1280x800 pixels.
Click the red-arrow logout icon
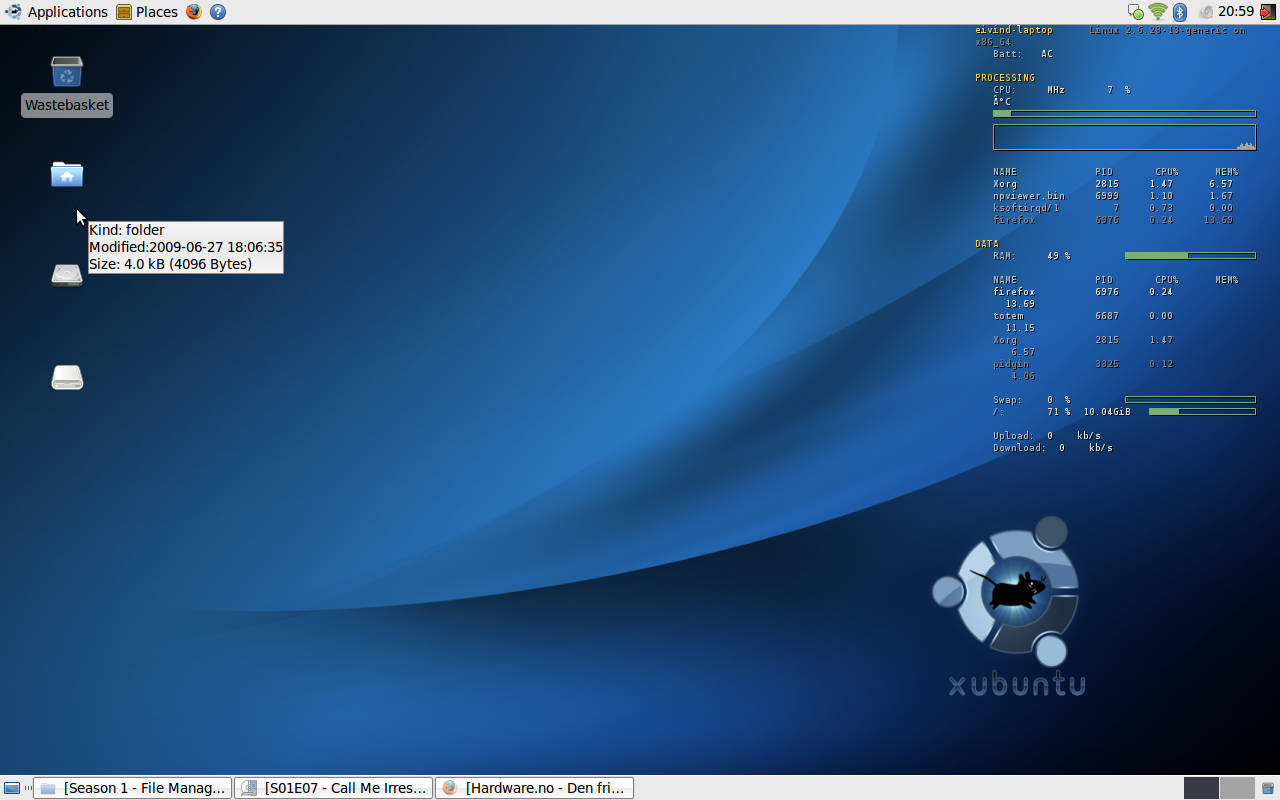(x=1268, y=12)
